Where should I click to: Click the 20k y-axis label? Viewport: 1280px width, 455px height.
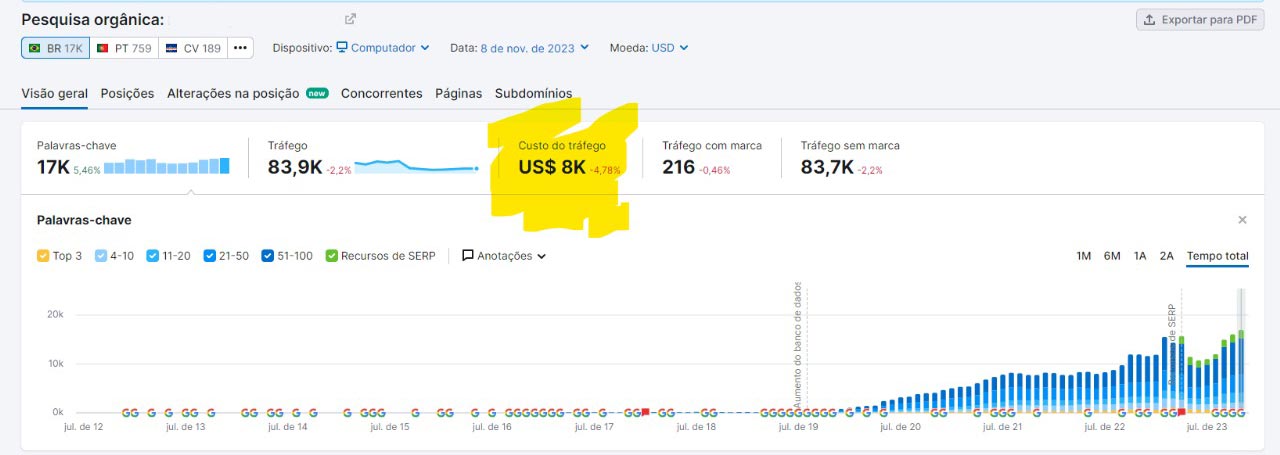pos(55,314)
